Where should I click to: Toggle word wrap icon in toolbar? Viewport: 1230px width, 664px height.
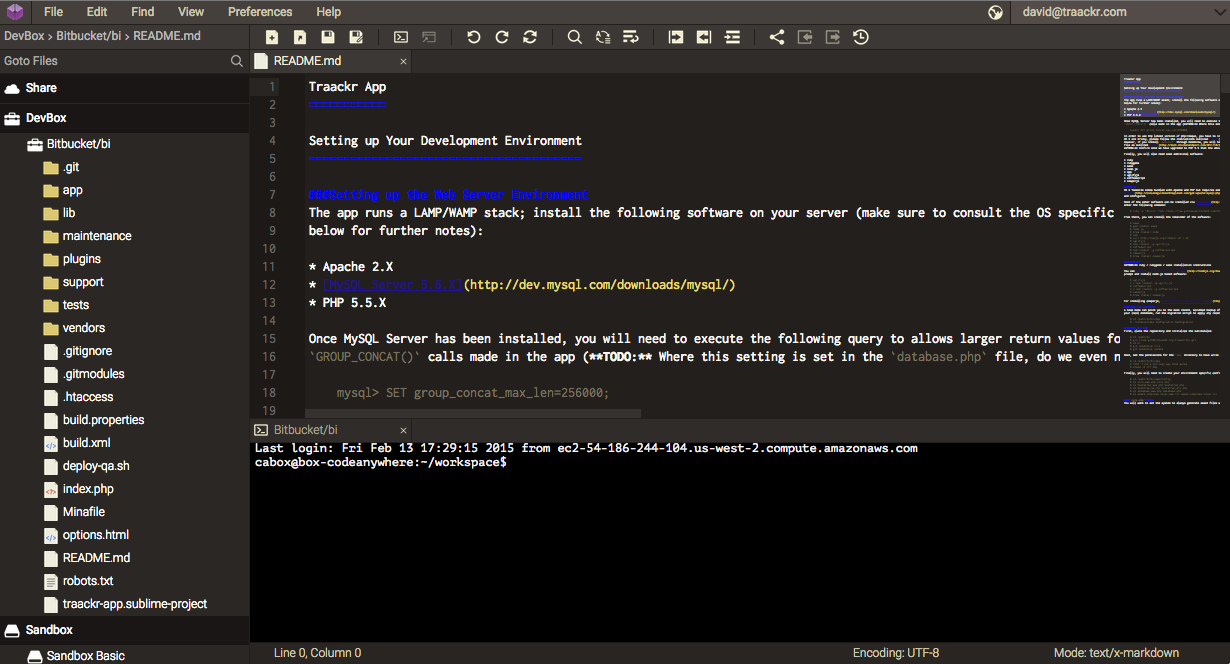(631, 37)
